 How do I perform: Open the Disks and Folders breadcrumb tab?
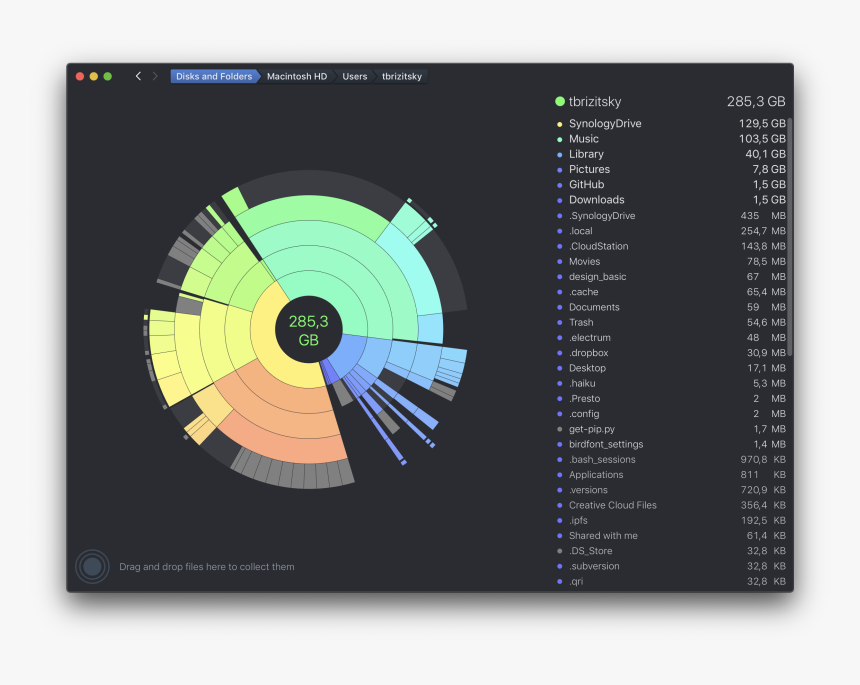(213, 75)
